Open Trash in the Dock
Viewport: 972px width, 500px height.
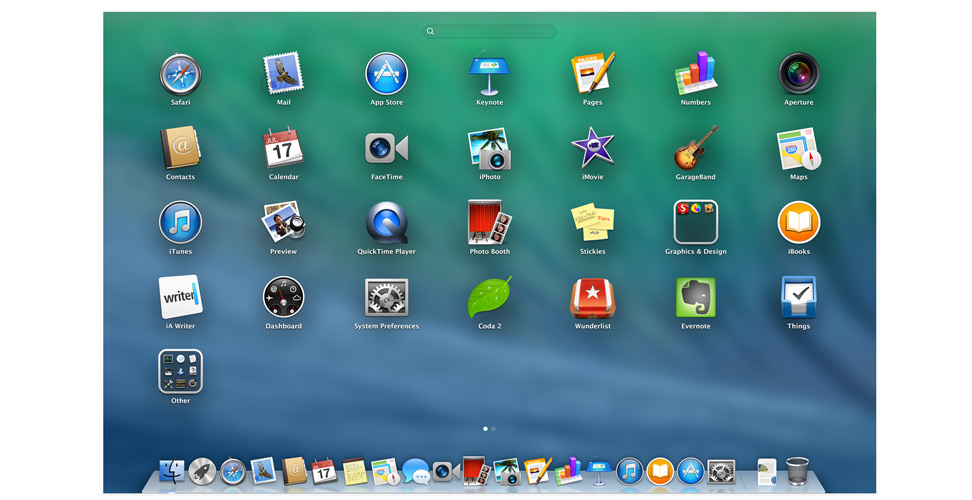point(797,471)
